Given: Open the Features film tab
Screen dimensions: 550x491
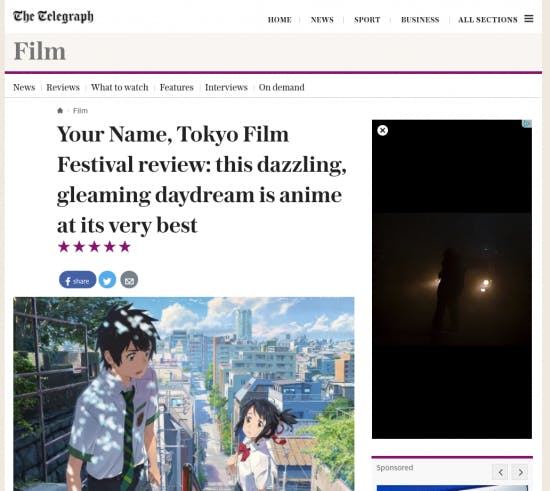Looking at the screenshot, I should [x=177, y=87].
